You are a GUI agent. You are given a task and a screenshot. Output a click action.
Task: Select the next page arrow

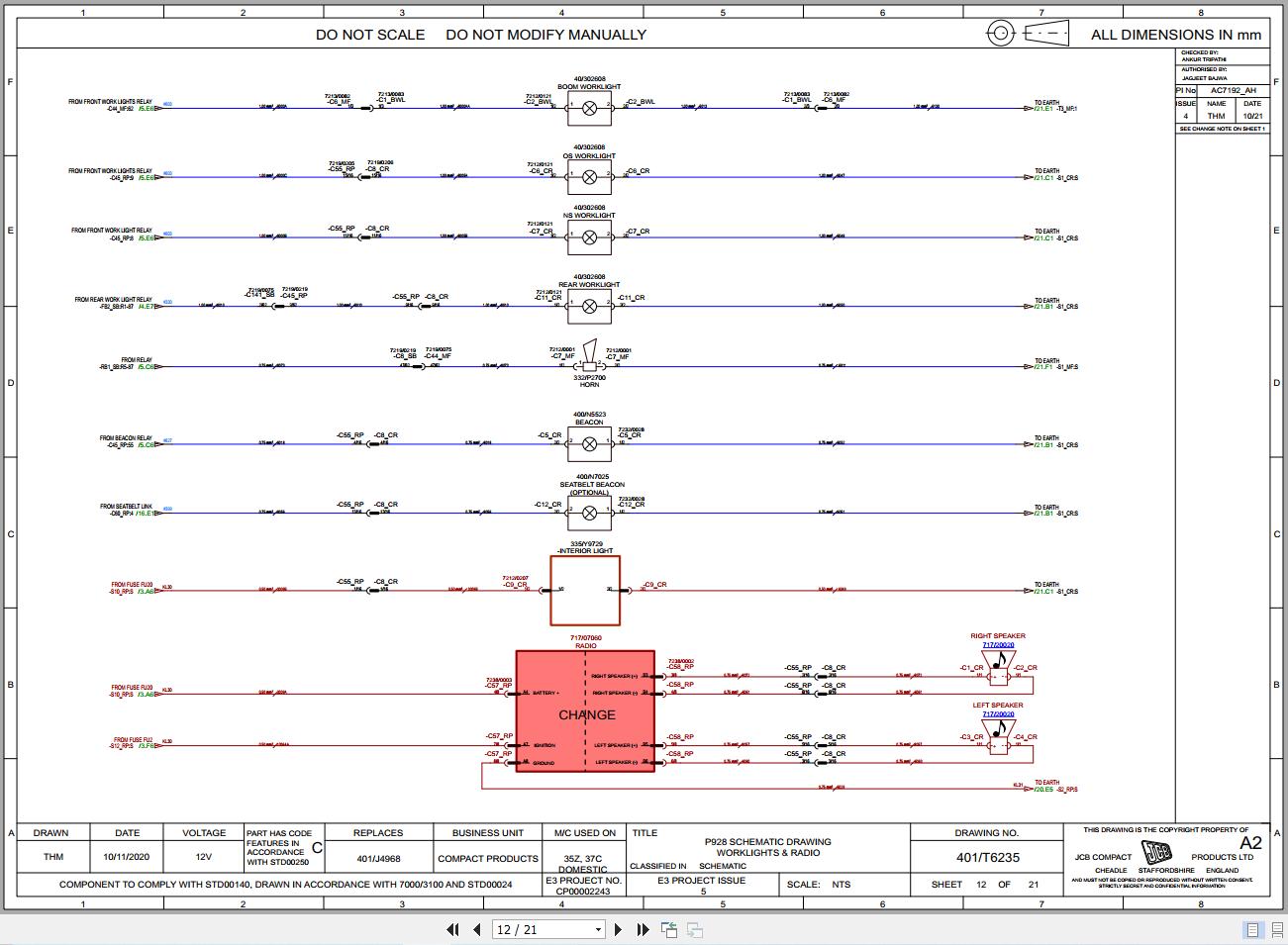pyautogui.click(x=619, y=930)
